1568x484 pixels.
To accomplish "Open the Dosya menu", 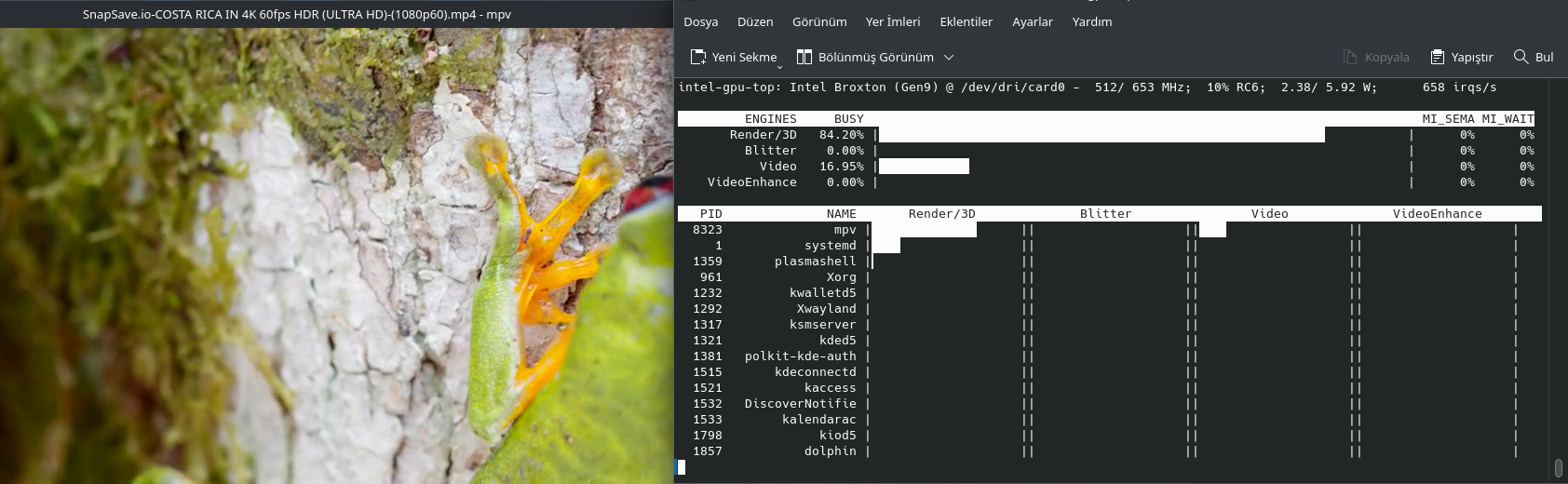I will click(x=700, y=21).
